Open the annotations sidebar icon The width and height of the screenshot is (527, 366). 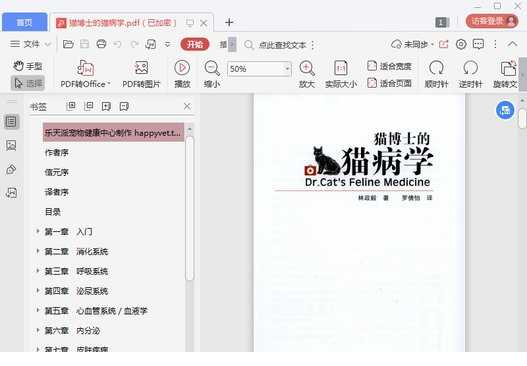pos(11,169)
